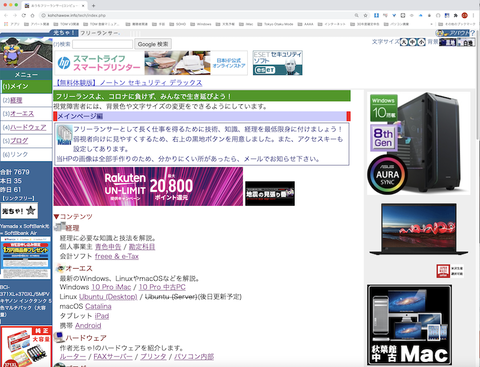480x367 pixels.
Task: Set font size to small (小)
Action: tap(421, 42)
